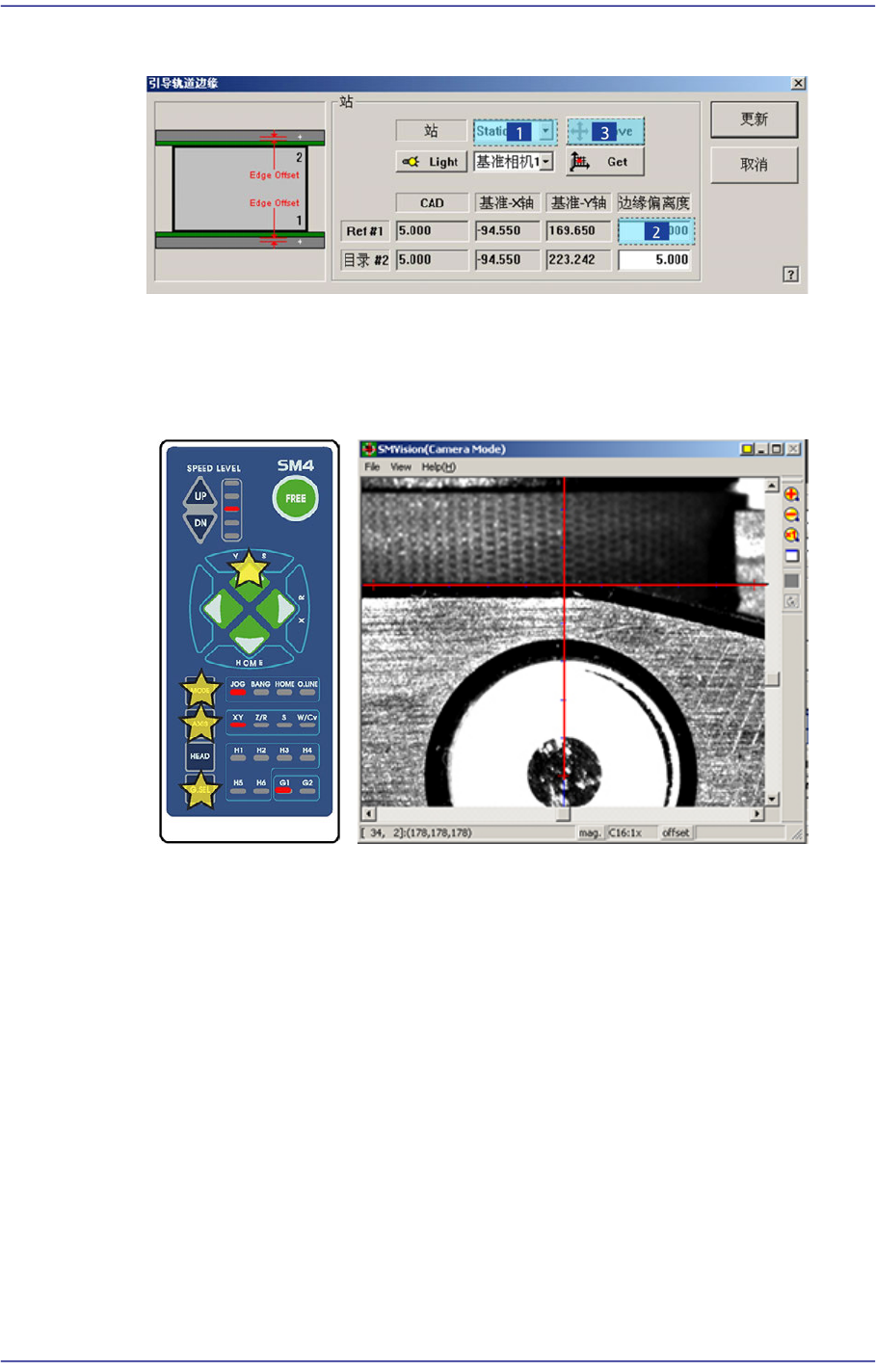Click the 目录 #2 edge offset field 5.000
The height and width of the screenshot is (1372, 876).
point(655,260)
